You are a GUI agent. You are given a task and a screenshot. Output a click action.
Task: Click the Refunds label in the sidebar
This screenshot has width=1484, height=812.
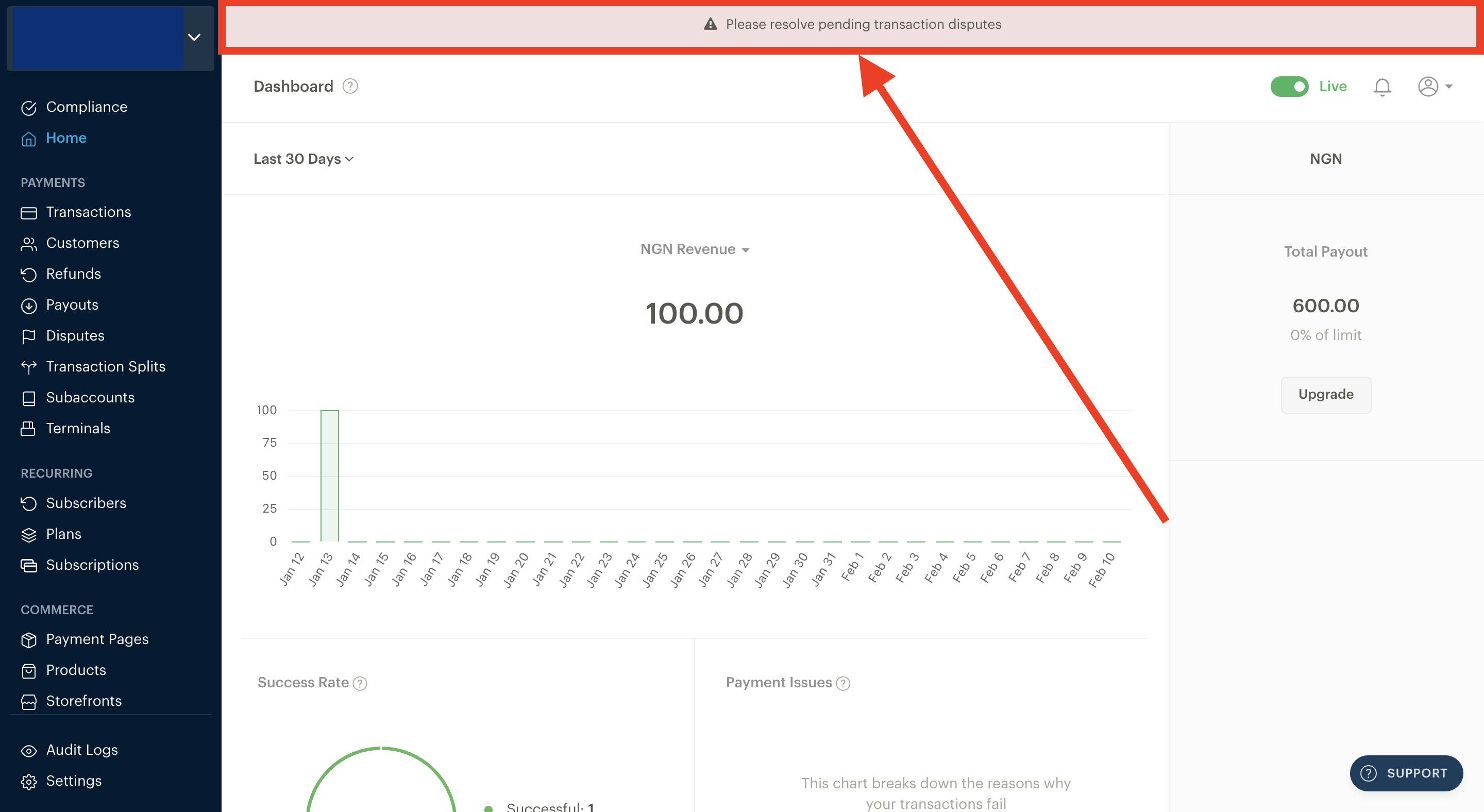click(x=74, y=274)
